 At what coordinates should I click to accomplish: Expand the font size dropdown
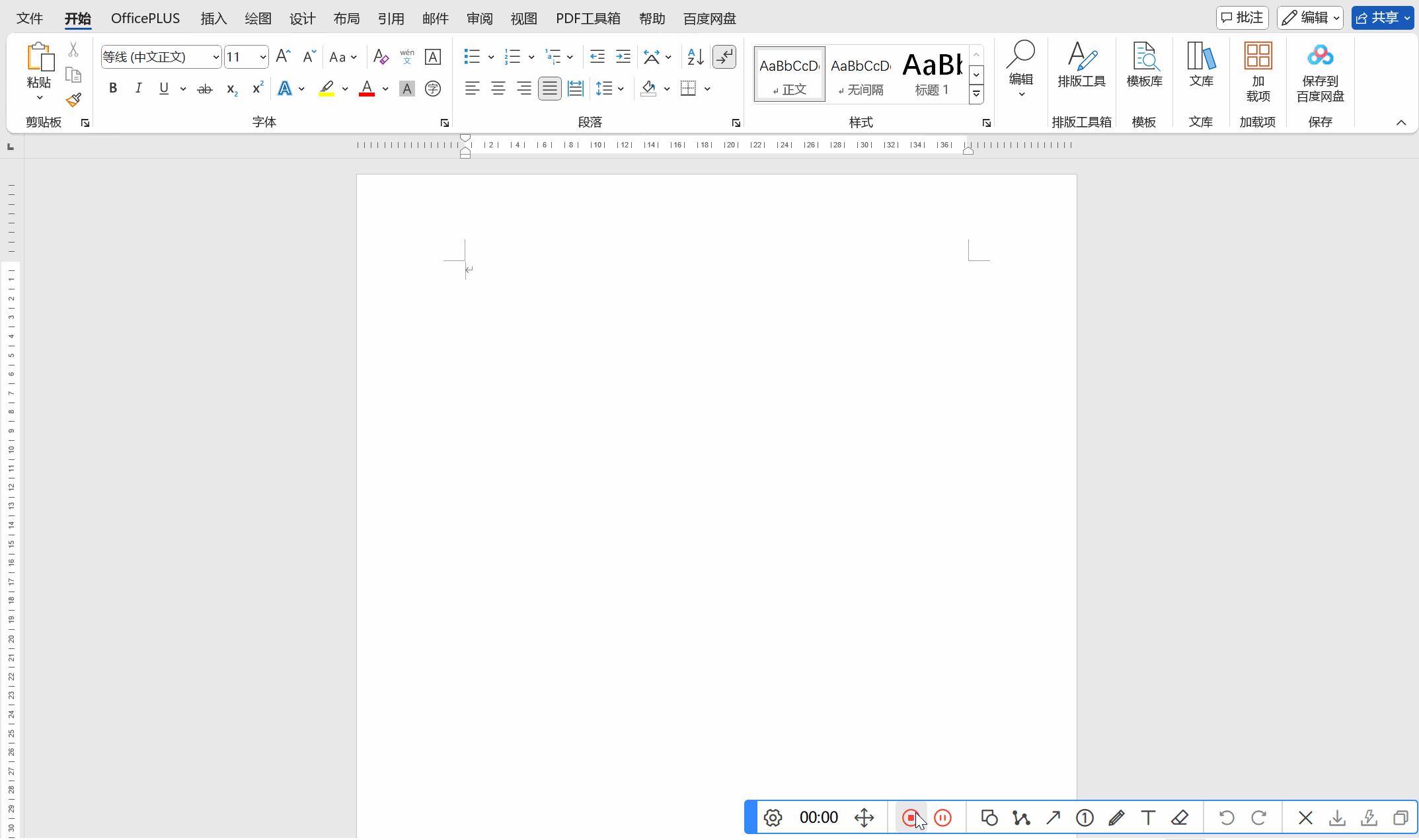[262, 57]
